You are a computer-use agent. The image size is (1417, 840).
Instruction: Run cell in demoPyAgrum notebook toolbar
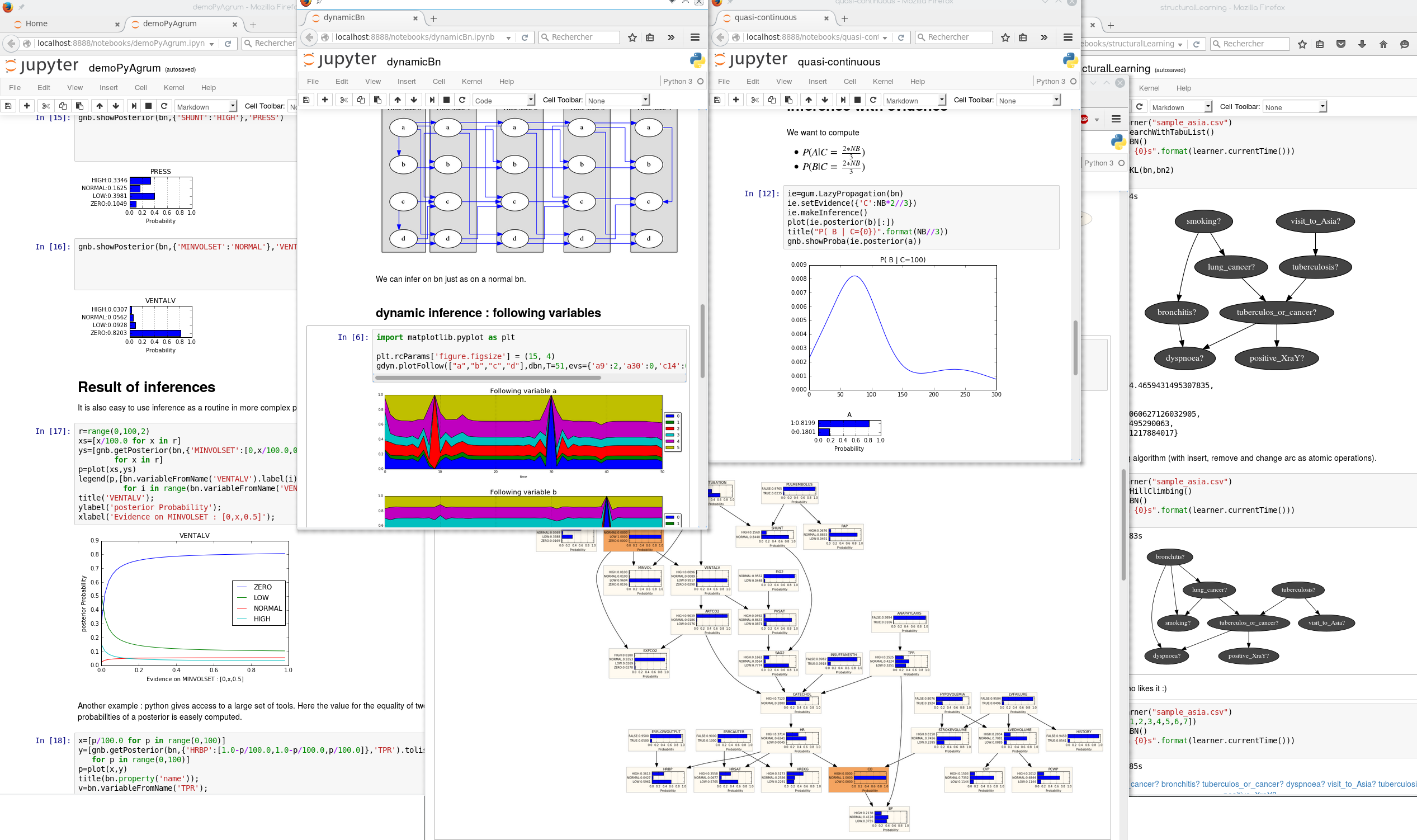pyautogui.click(x=134, y=106)
